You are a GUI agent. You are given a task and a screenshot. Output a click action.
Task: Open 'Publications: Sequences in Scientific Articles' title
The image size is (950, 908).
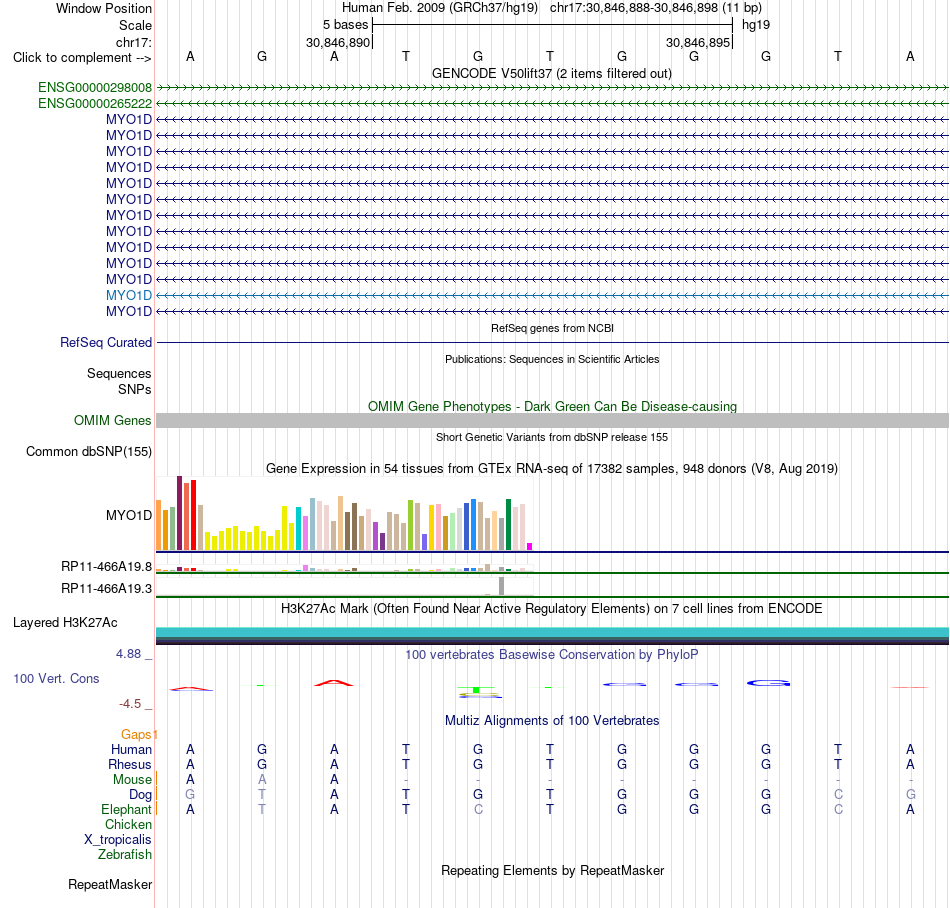click(x=552, y=359)
